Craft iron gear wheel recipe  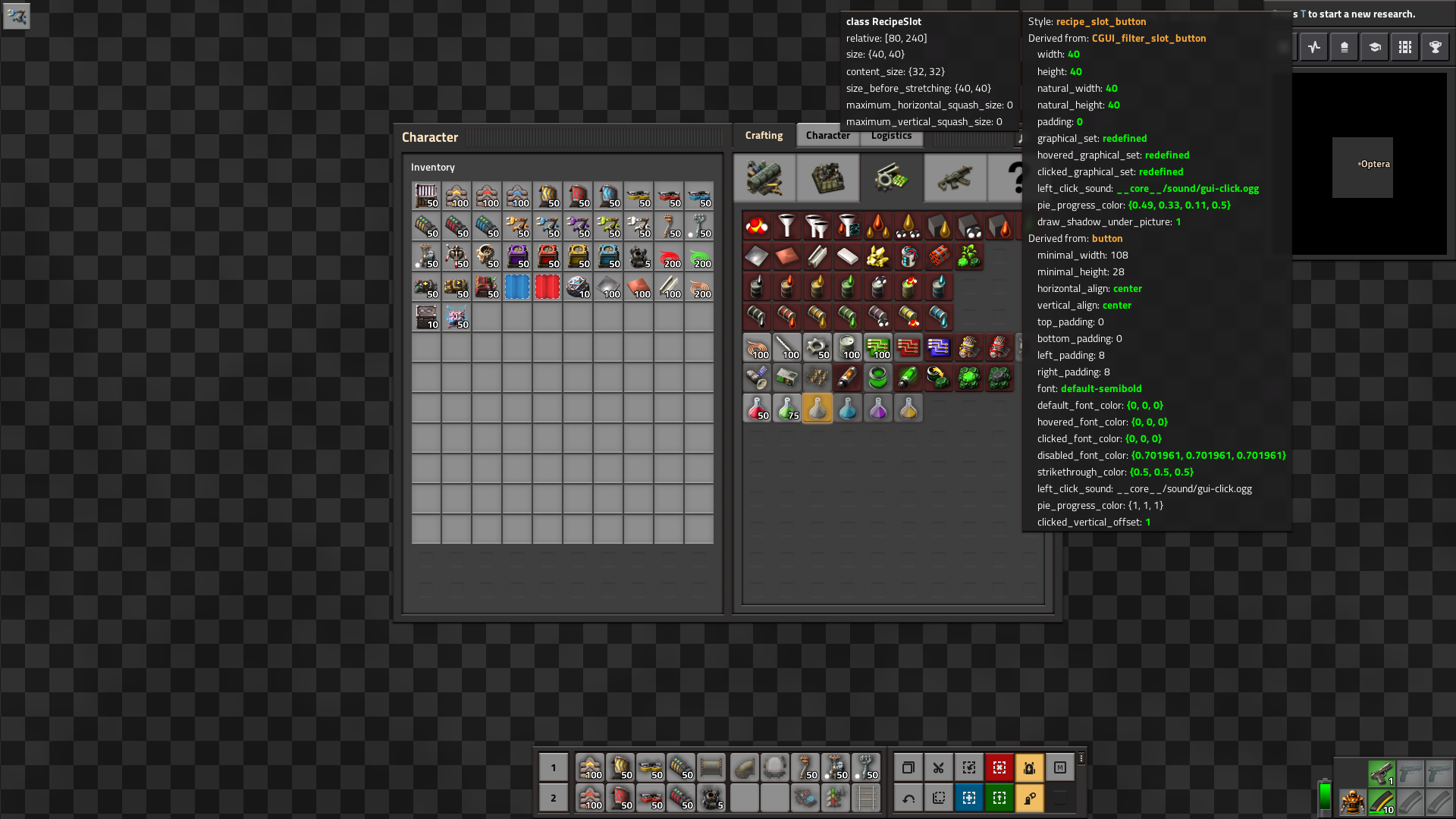817,347
